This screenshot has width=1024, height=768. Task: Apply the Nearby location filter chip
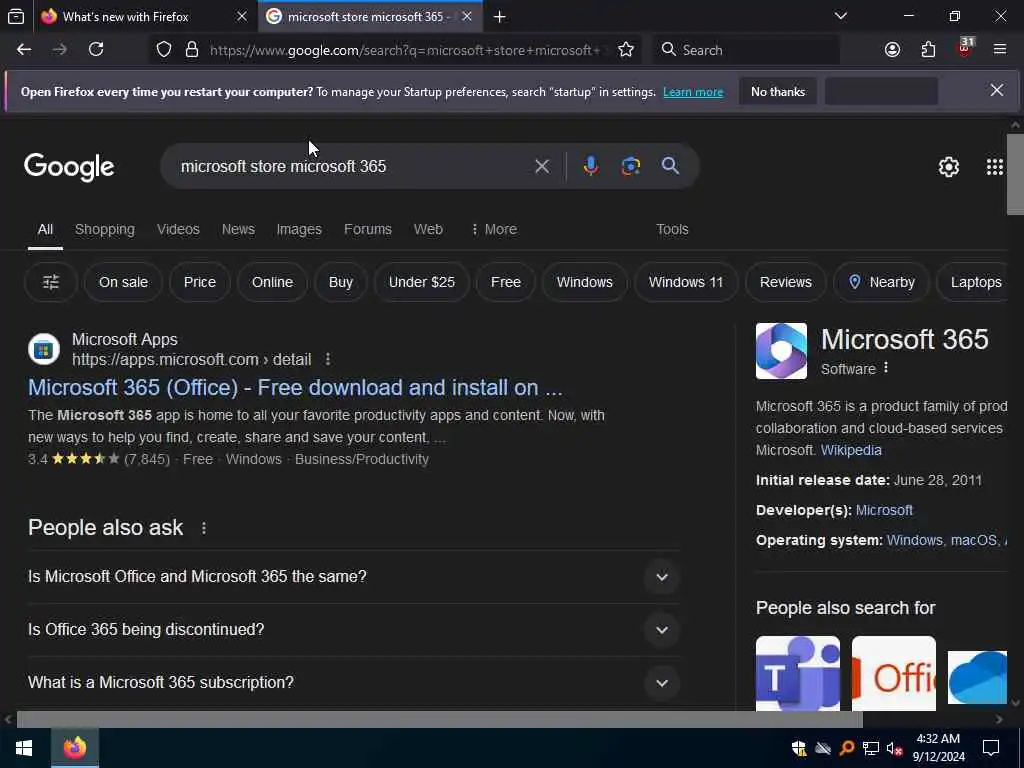tap(882, 282)
